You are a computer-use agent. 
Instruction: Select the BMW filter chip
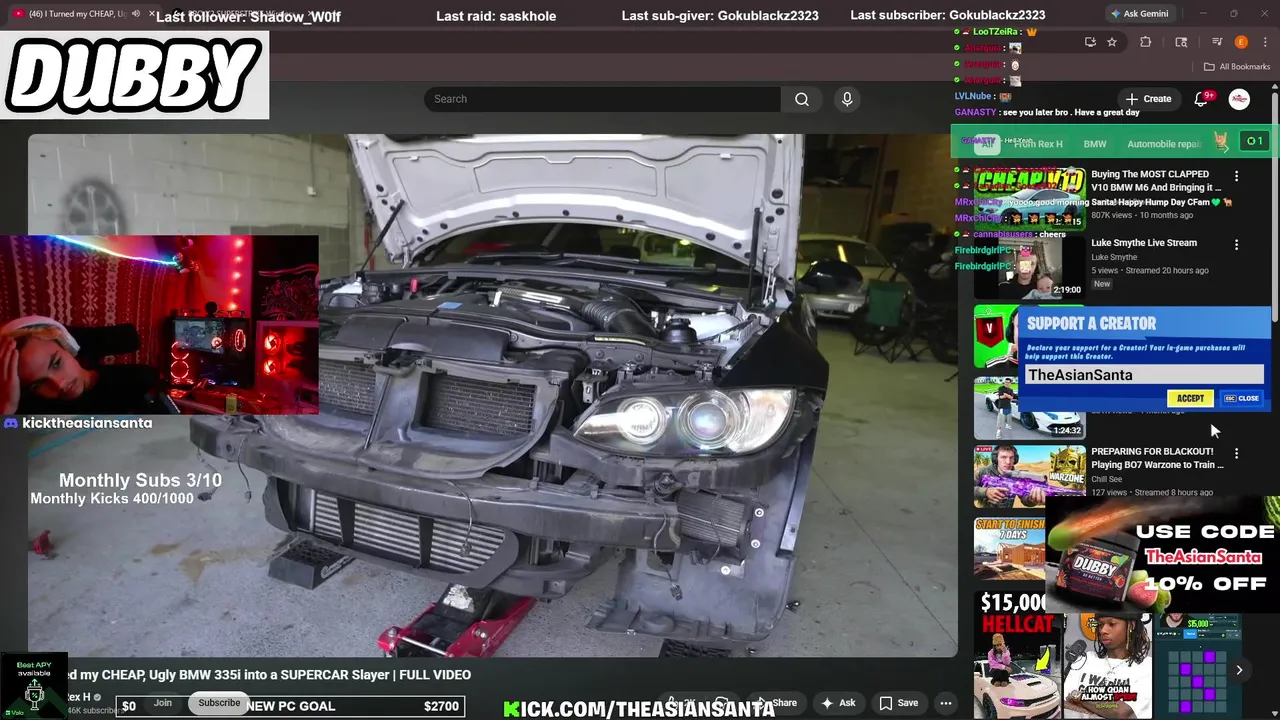pyautogui.click(x=1095, y=144)
